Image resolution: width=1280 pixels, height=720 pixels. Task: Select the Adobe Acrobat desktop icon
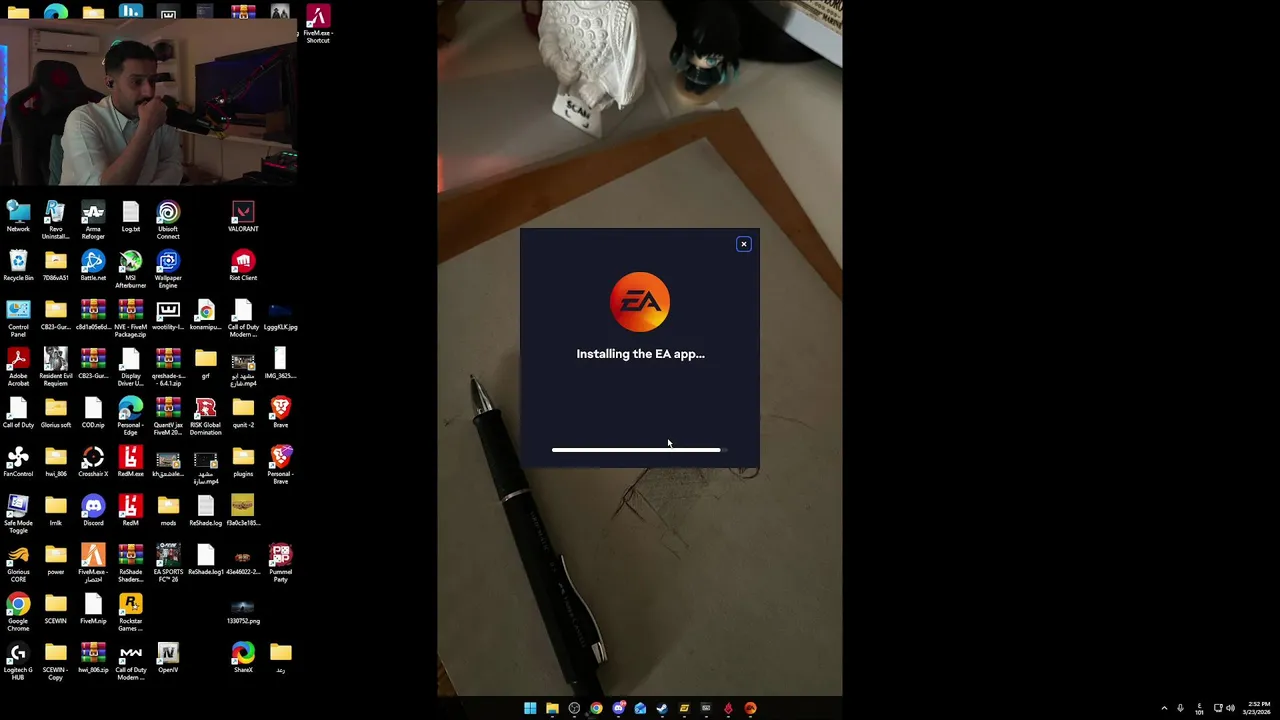[18, 367]
